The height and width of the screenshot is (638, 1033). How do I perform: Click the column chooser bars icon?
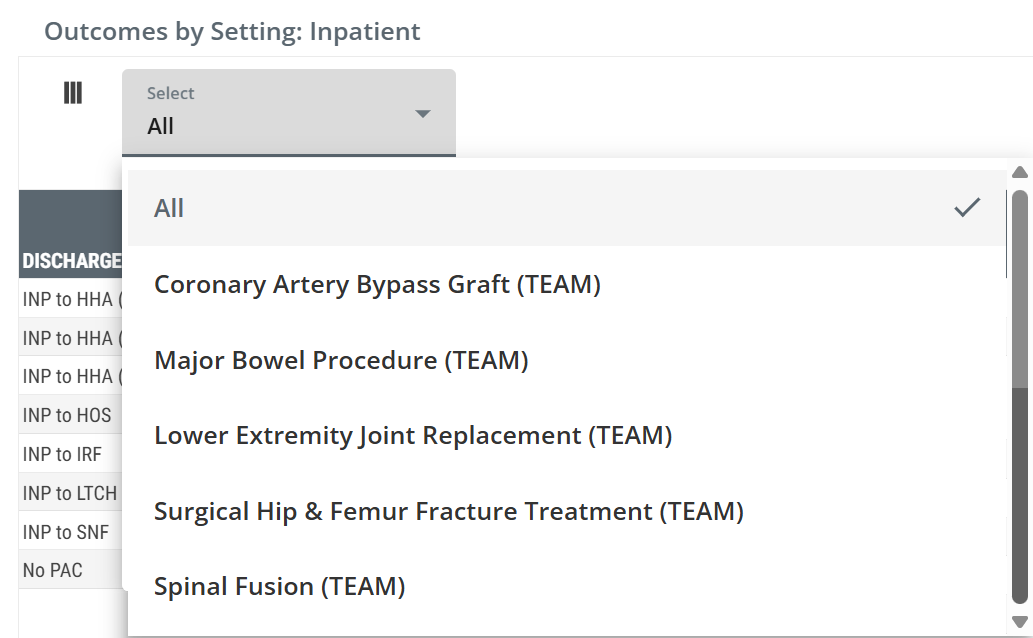tap(72, 93)
